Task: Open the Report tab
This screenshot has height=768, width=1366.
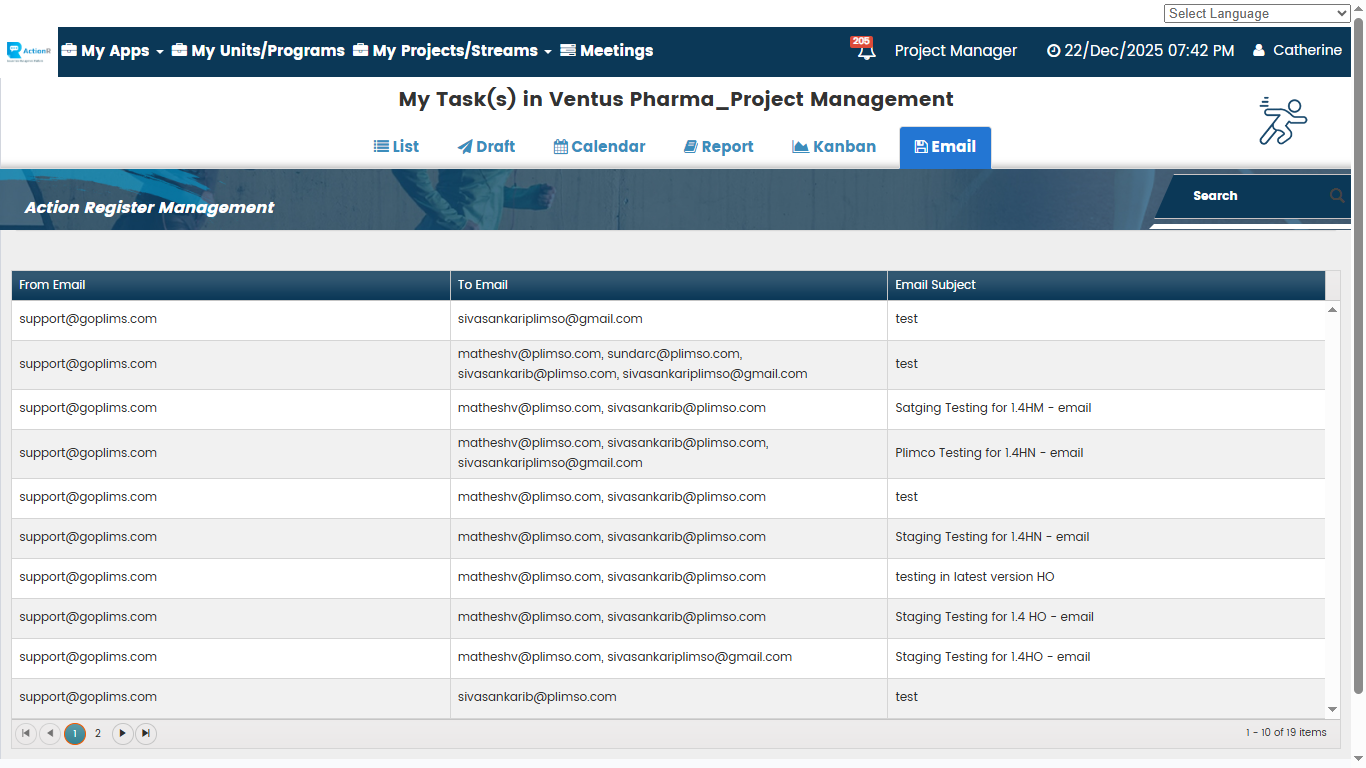Action: [718, 146]
